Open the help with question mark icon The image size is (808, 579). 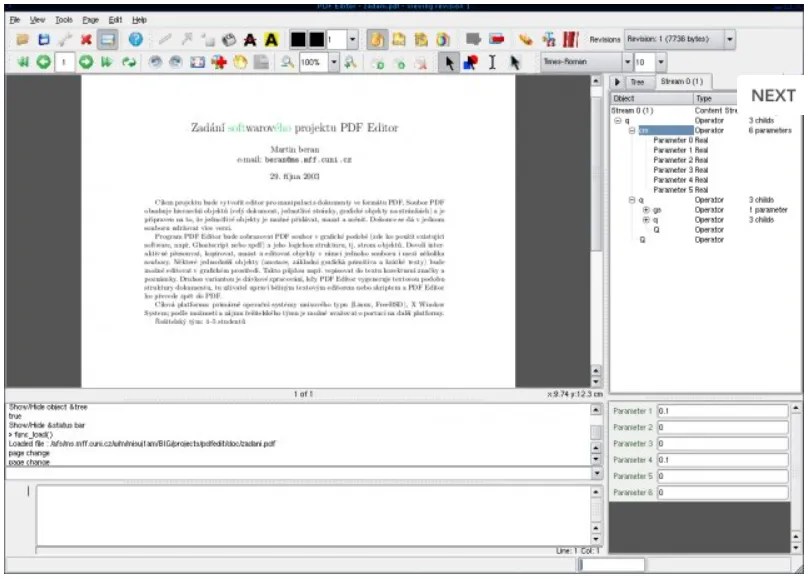coord(133,41)
